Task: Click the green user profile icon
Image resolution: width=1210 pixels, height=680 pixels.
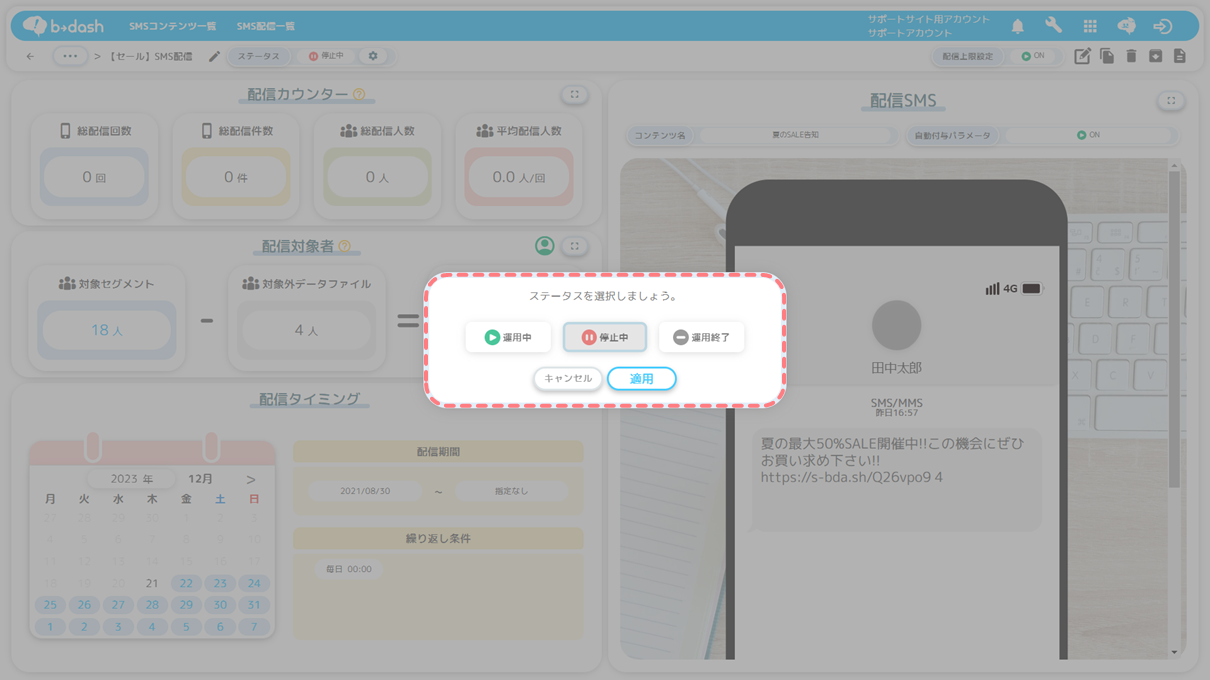Action: [x=545, y=245]
